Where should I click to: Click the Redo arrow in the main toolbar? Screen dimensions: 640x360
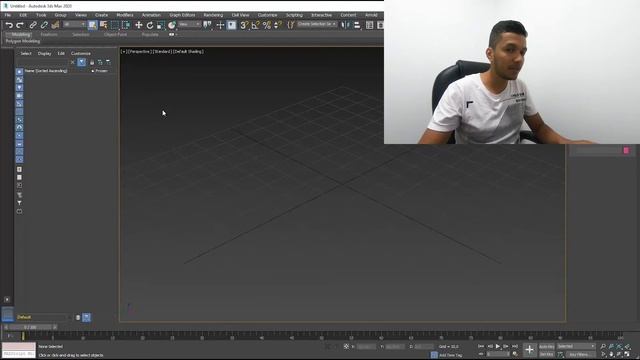tap(20, 25)
